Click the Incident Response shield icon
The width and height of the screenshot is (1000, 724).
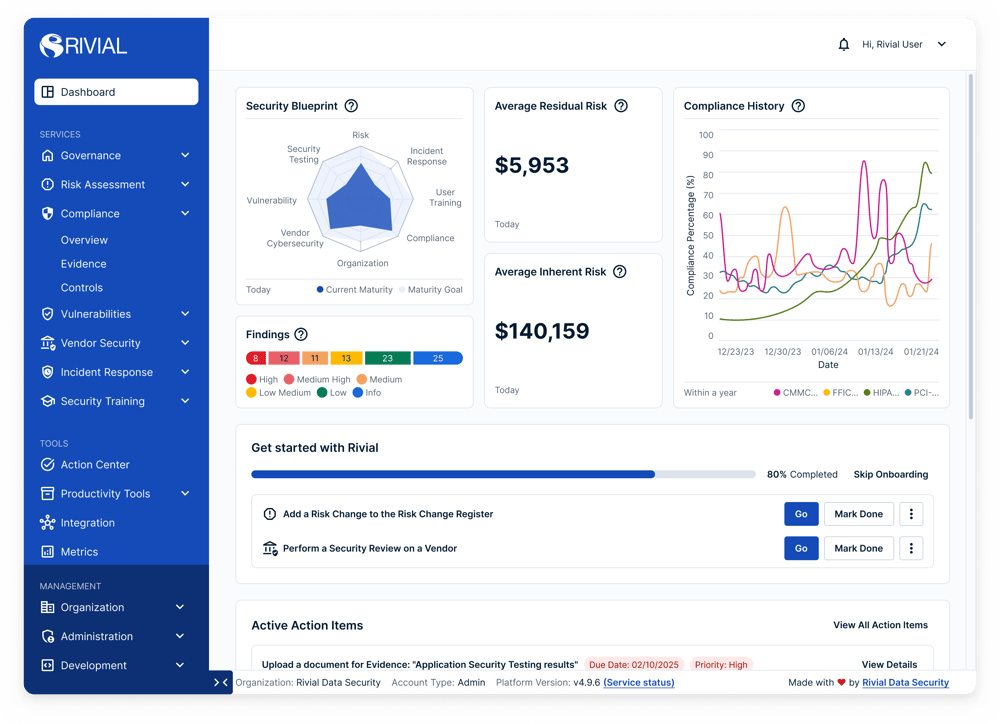(x=47, y=372)
